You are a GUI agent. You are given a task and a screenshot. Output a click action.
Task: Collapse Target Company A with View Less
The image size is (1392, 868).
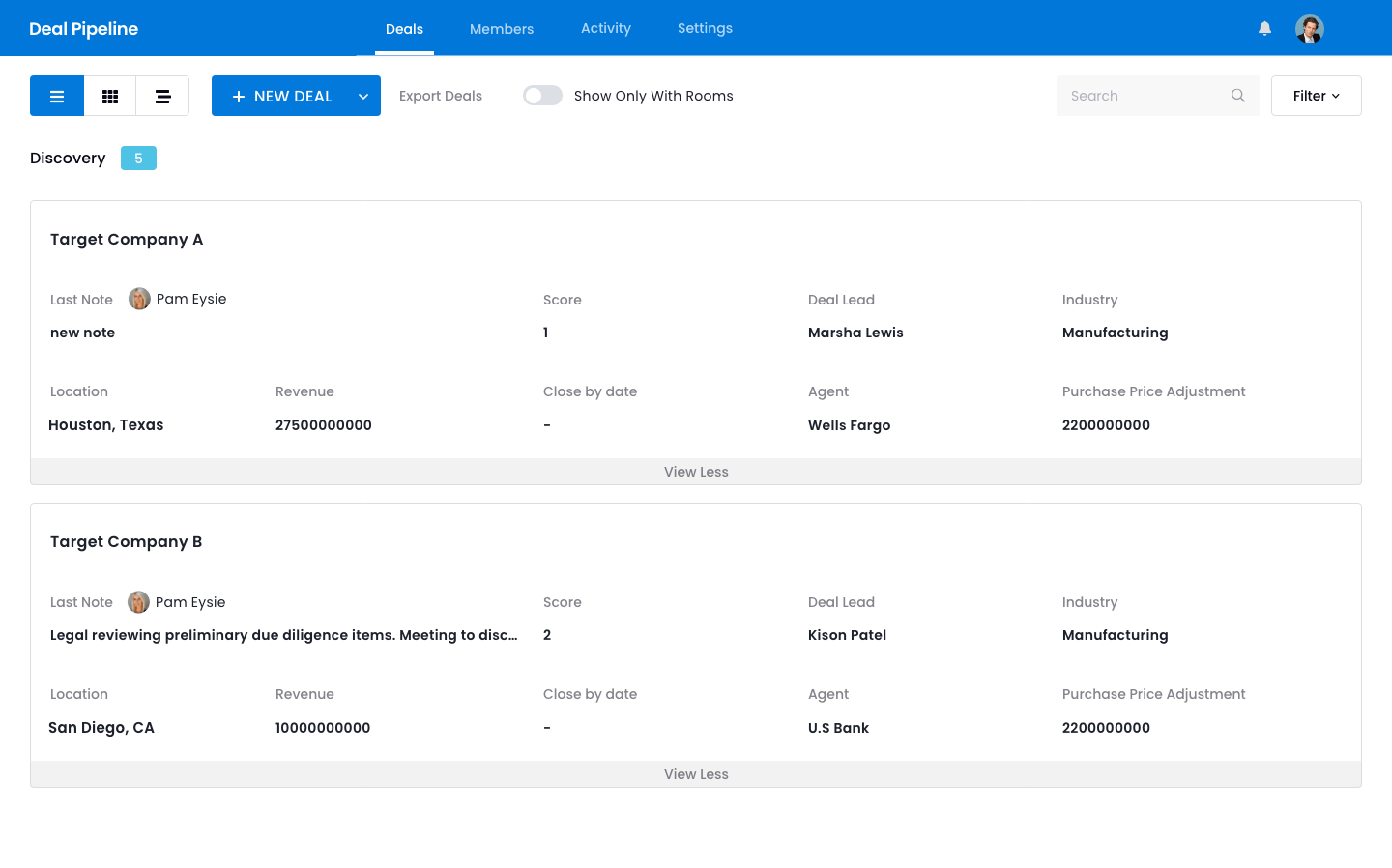click(x=696, y=472)
